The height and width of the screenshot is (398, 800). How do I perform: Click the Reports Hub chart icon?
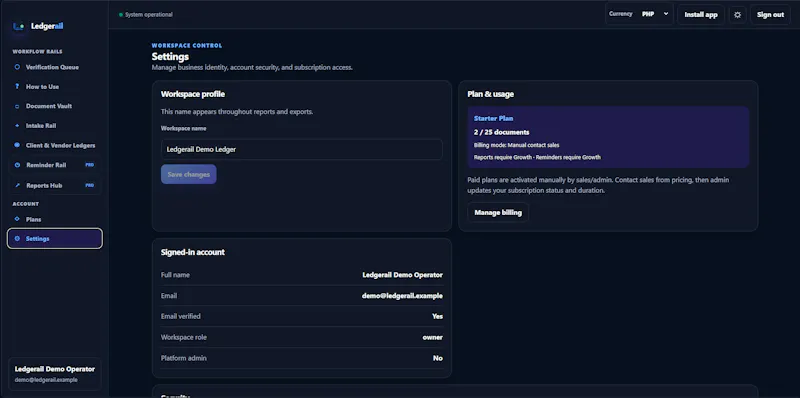[x=17, y=185]
